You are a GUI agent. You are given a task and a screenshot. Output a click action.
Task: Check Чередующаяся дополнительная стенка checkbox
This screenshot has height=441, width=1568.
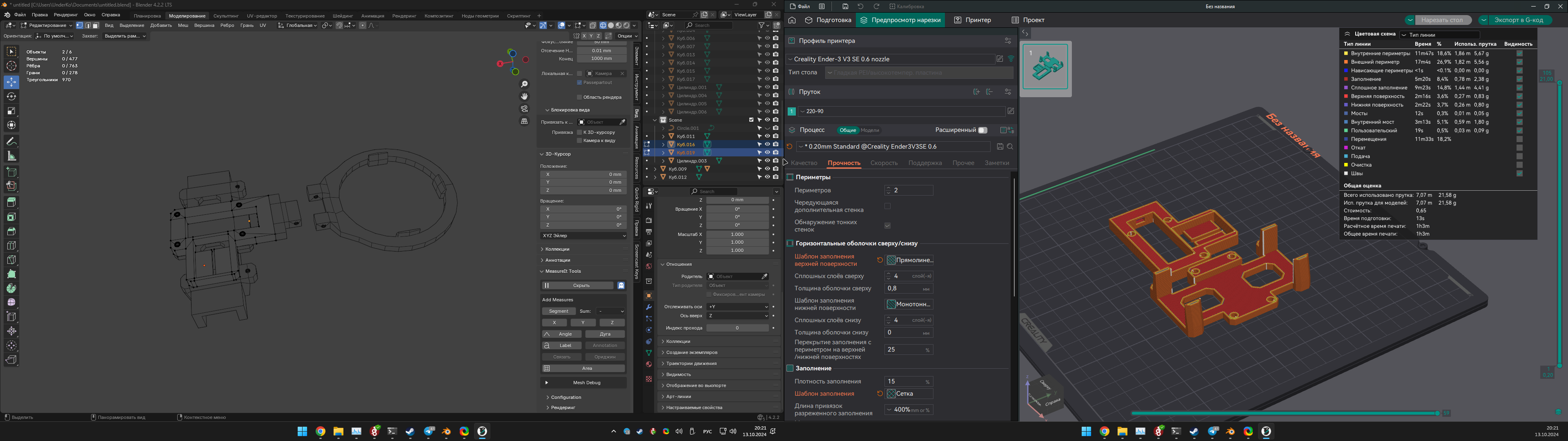pyautogui.click(x=887, y=207)
